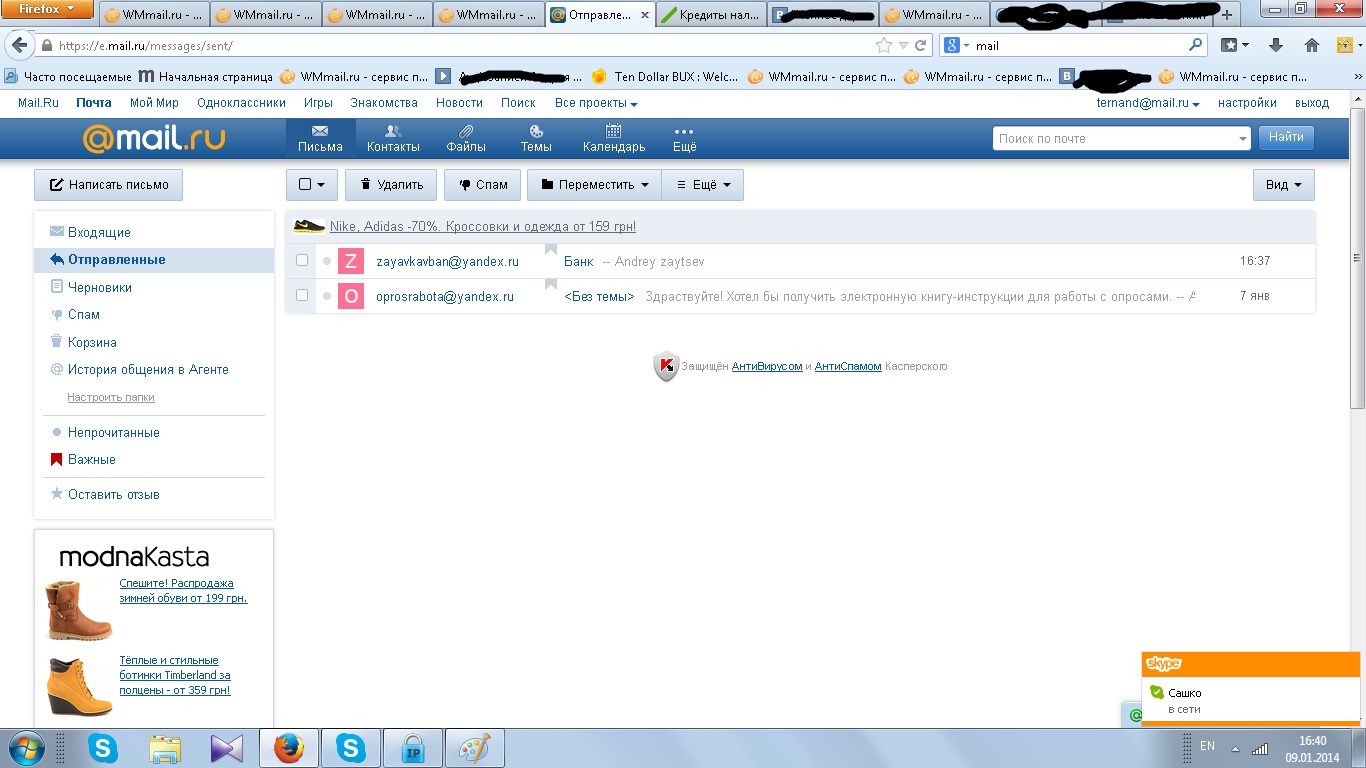The width and height of the screenshot is (1366, 768).
Task: Open new tab with plus button
Action: [1227, 15]
